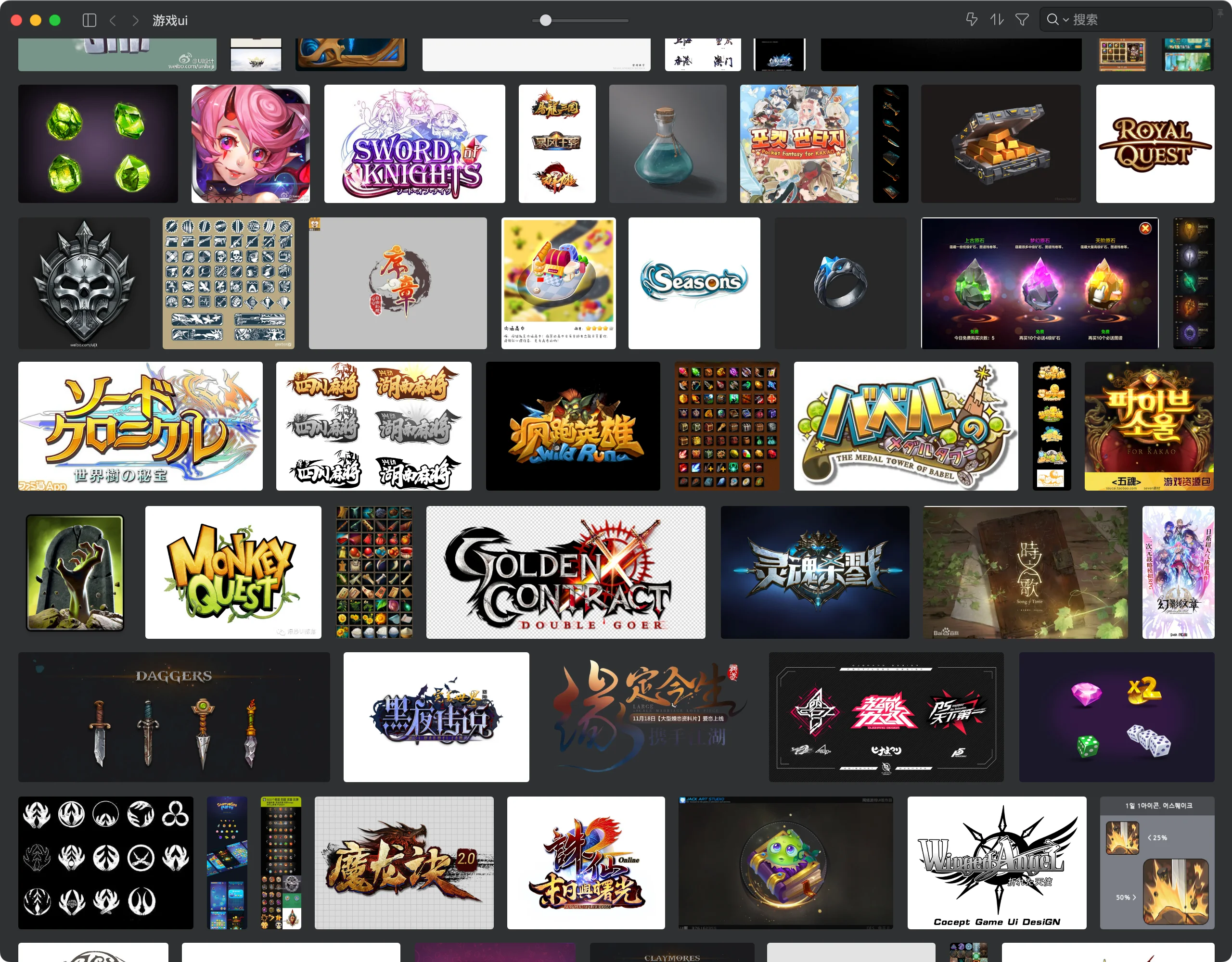The image size is (1232, 962).
Task: Click the 游戏ui folder title
Action: pyautogui.click(x=170, y=20)
